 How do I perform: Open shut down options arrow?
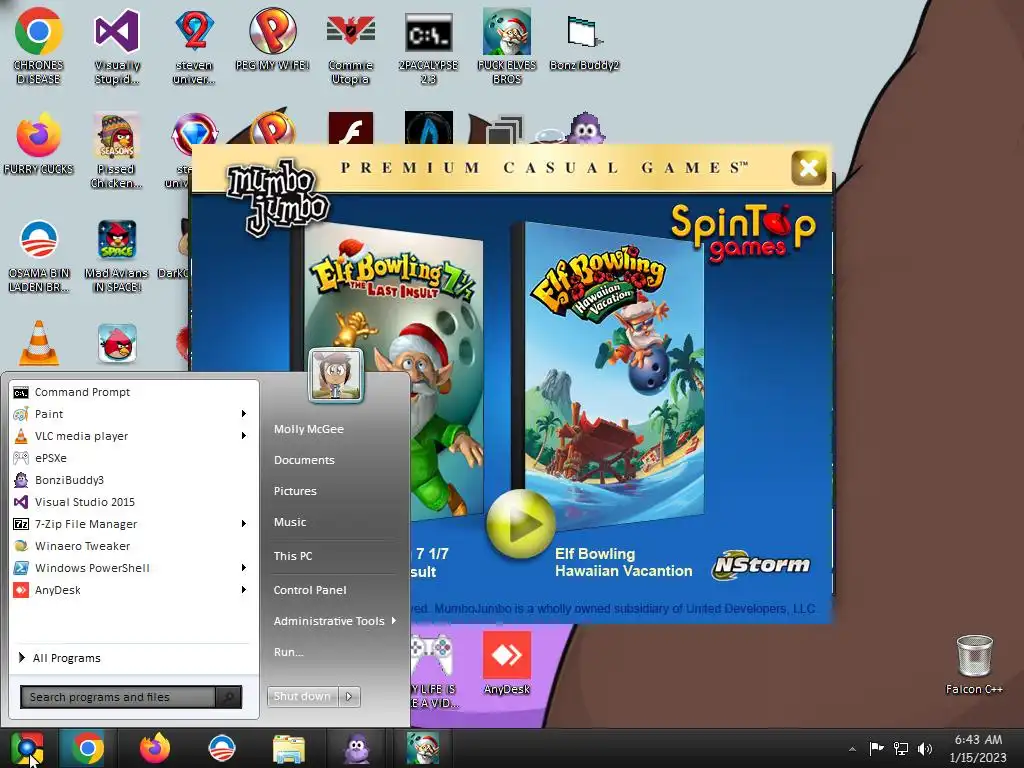coord(349,697)
